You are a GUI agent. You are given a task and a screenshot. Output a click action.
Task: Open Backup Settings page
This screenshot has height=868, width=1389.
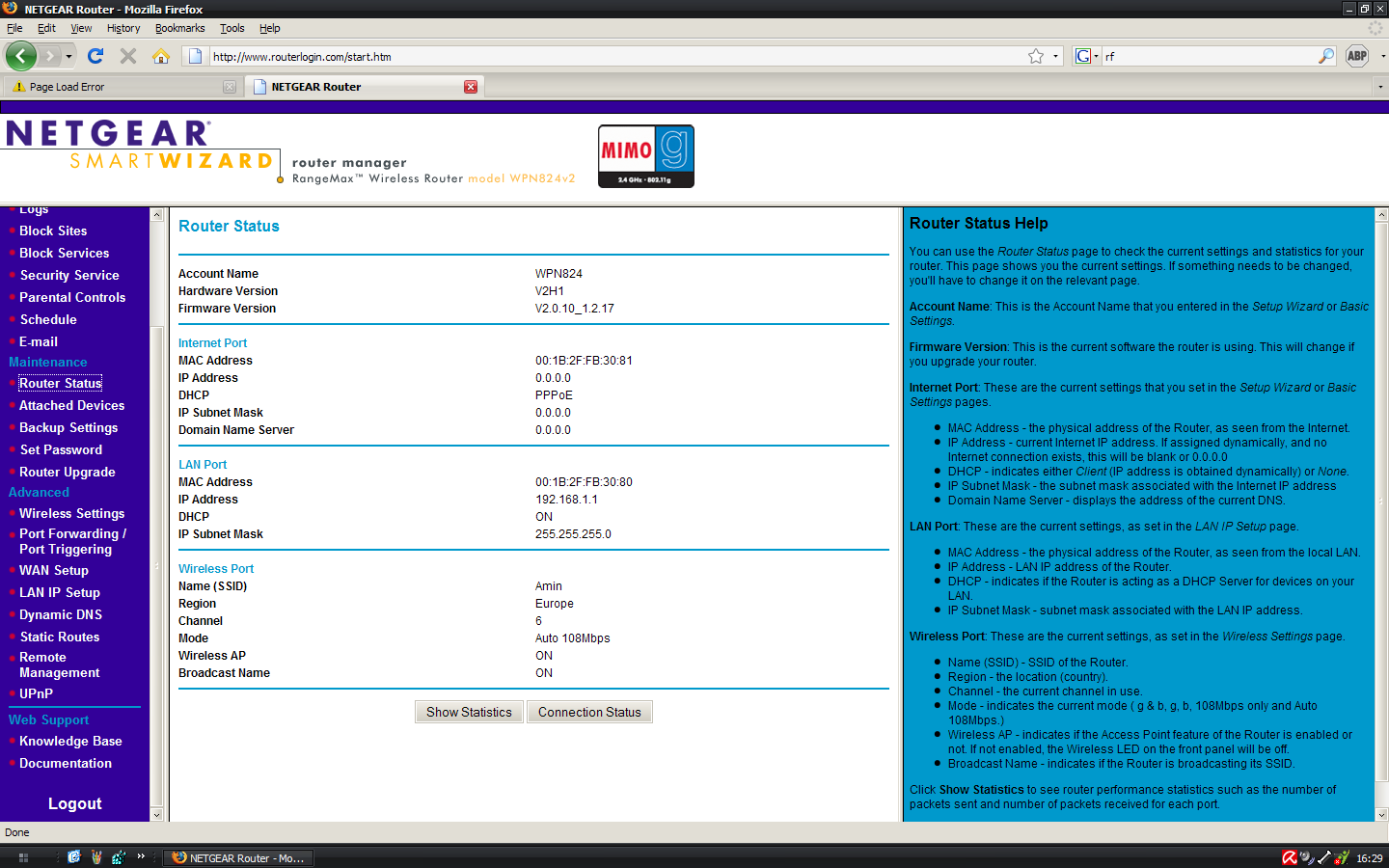tap(68, 427)
